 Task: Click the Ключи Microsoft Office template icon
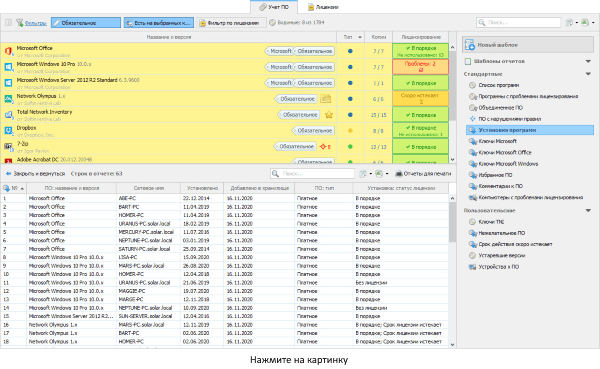[x=473, y=152]
